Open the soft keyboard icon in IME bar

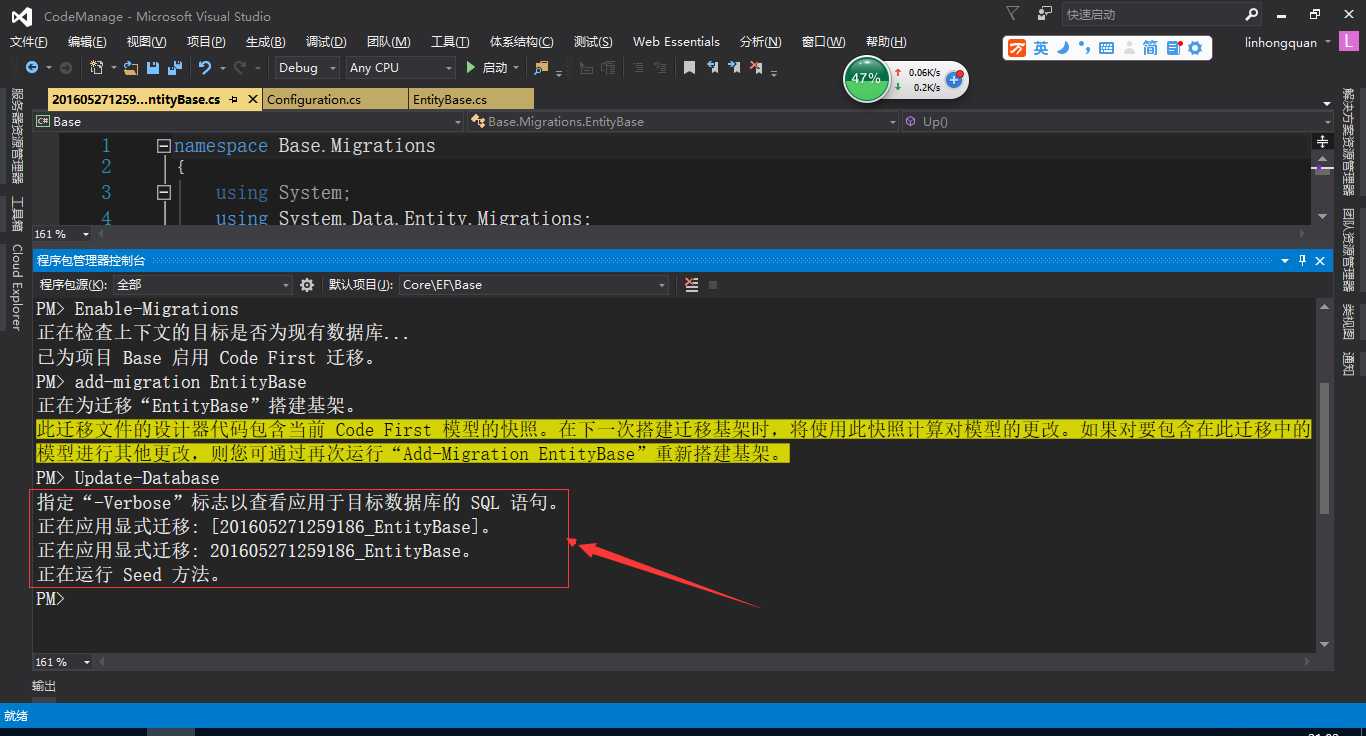[1106, 48]
